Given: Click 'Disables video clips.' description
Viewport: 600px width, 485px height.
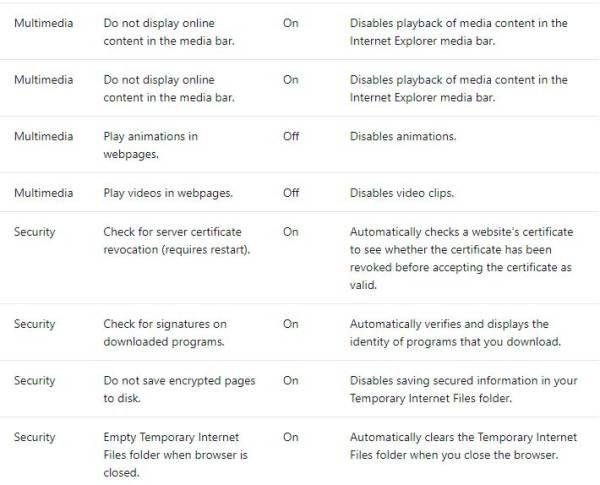Looking at the screenshot, I should pyautogui.click(x=402, y=193).
